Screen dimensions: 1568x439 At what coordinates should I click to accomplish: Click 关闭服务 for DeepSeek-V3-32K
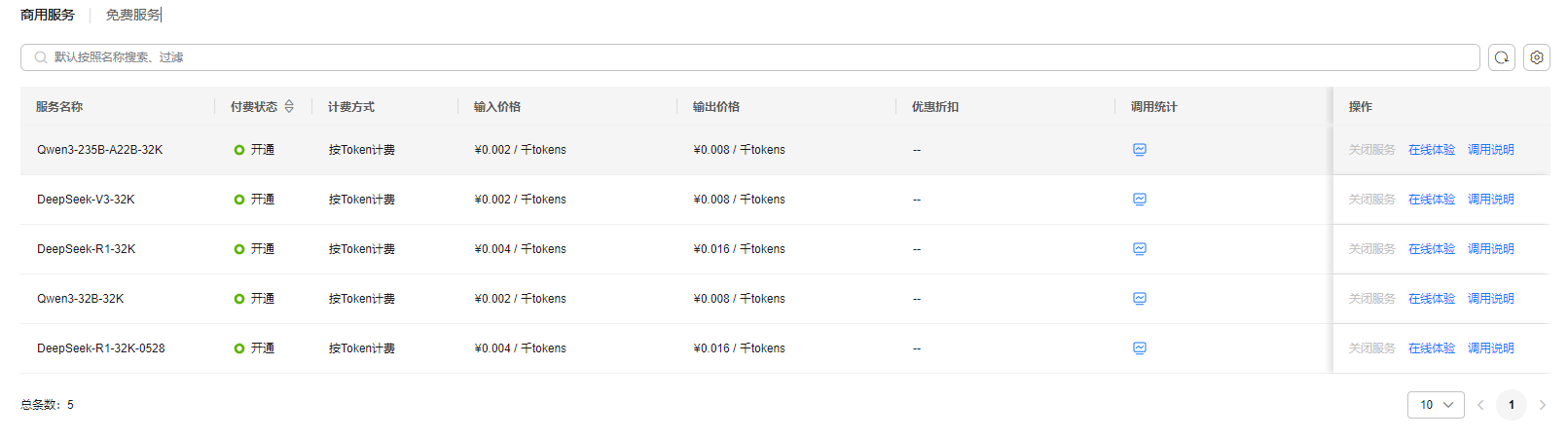pyautogui.click(x=1372, y=200)
